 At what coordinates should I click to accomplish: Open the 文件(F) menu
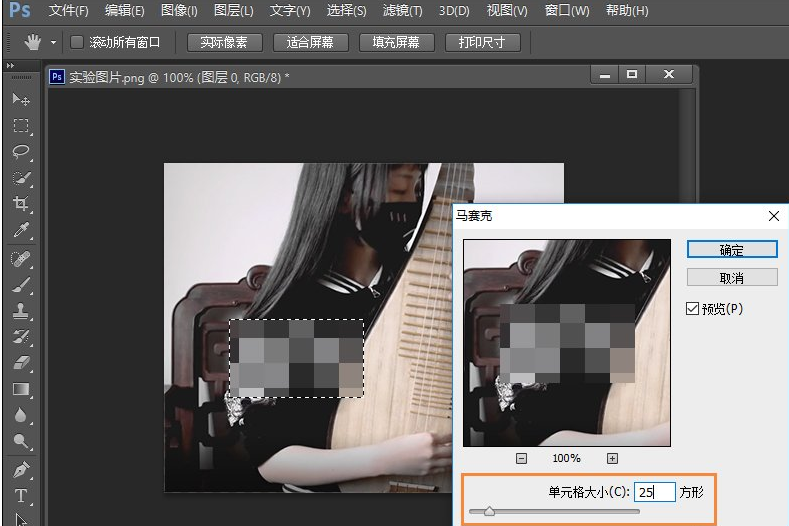68,11
